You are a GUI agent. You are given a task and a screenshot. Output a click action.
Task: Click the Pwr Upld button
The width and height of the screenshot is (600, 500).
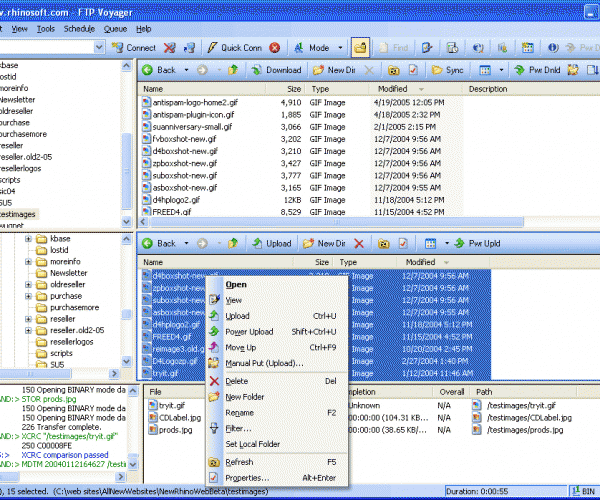[x=478, y=243]
